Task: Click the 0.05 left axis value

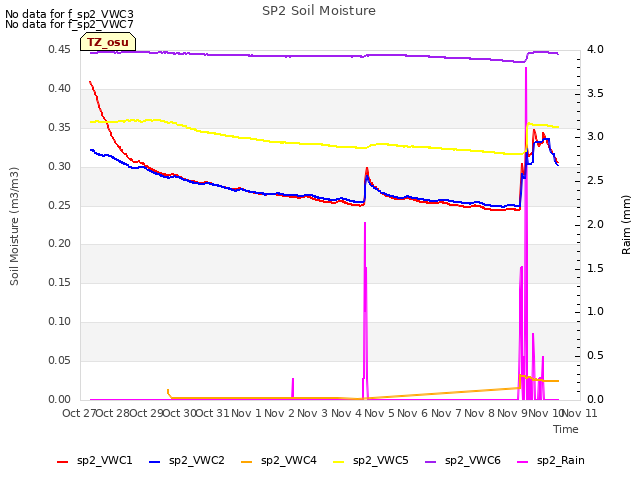Action: pyautogui.click(x=60, y=360)
